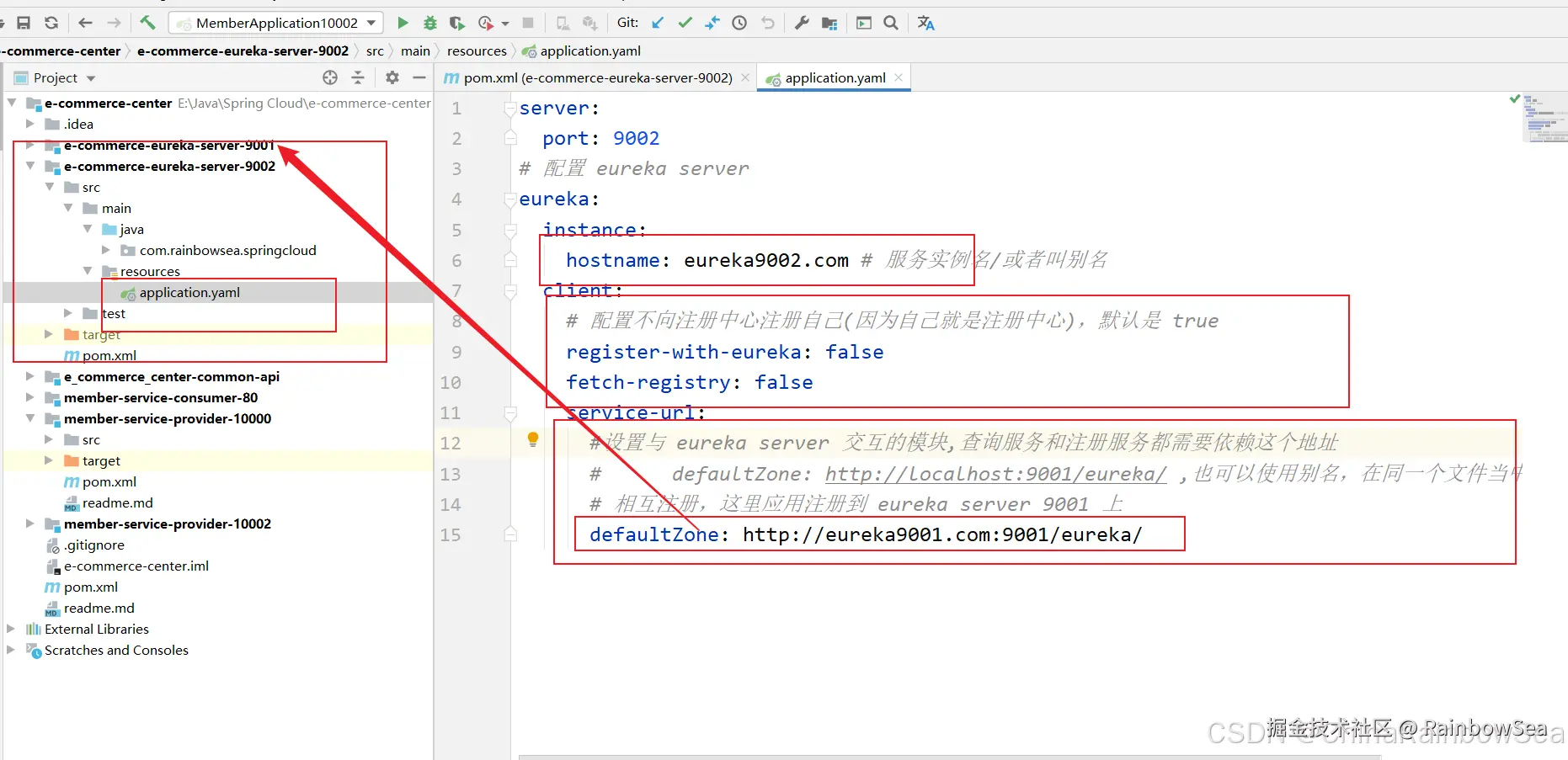Click the Profiler run icon

(486, 23)
